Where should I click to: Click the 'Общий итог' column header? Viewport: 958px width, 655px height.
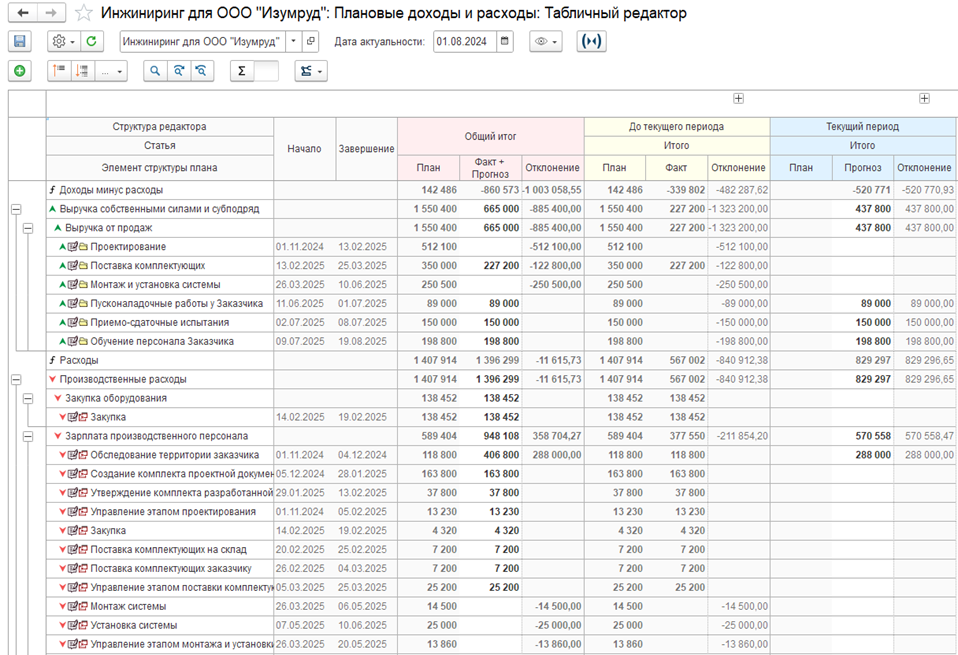coord(490,136)
